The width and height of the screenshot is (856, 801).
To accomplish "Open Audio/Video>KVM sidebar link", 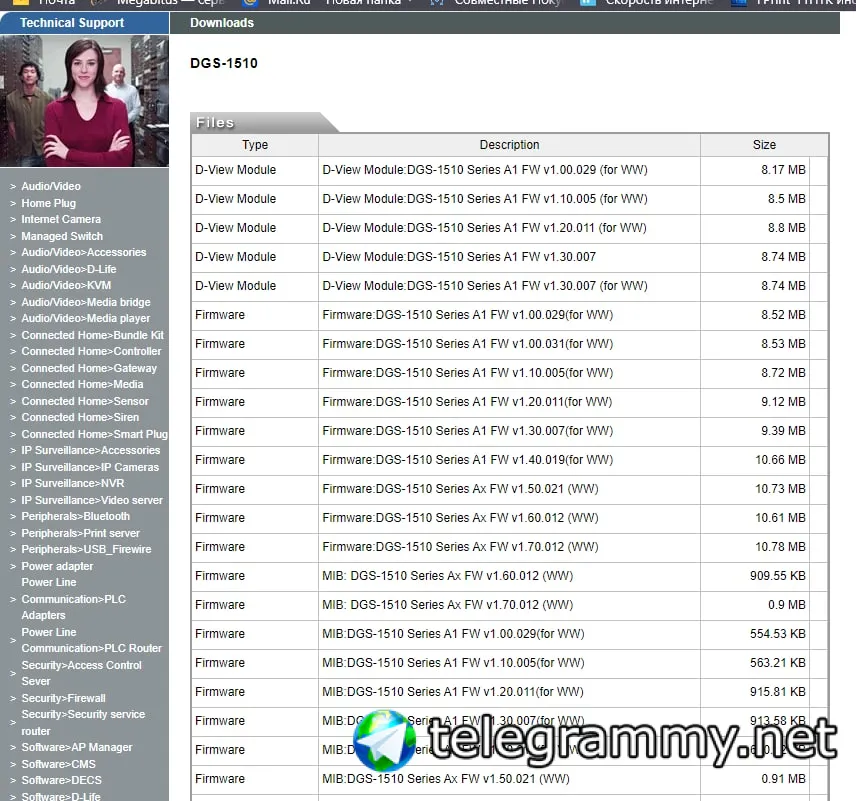I will pyautogui.click(x=66, y=285).
